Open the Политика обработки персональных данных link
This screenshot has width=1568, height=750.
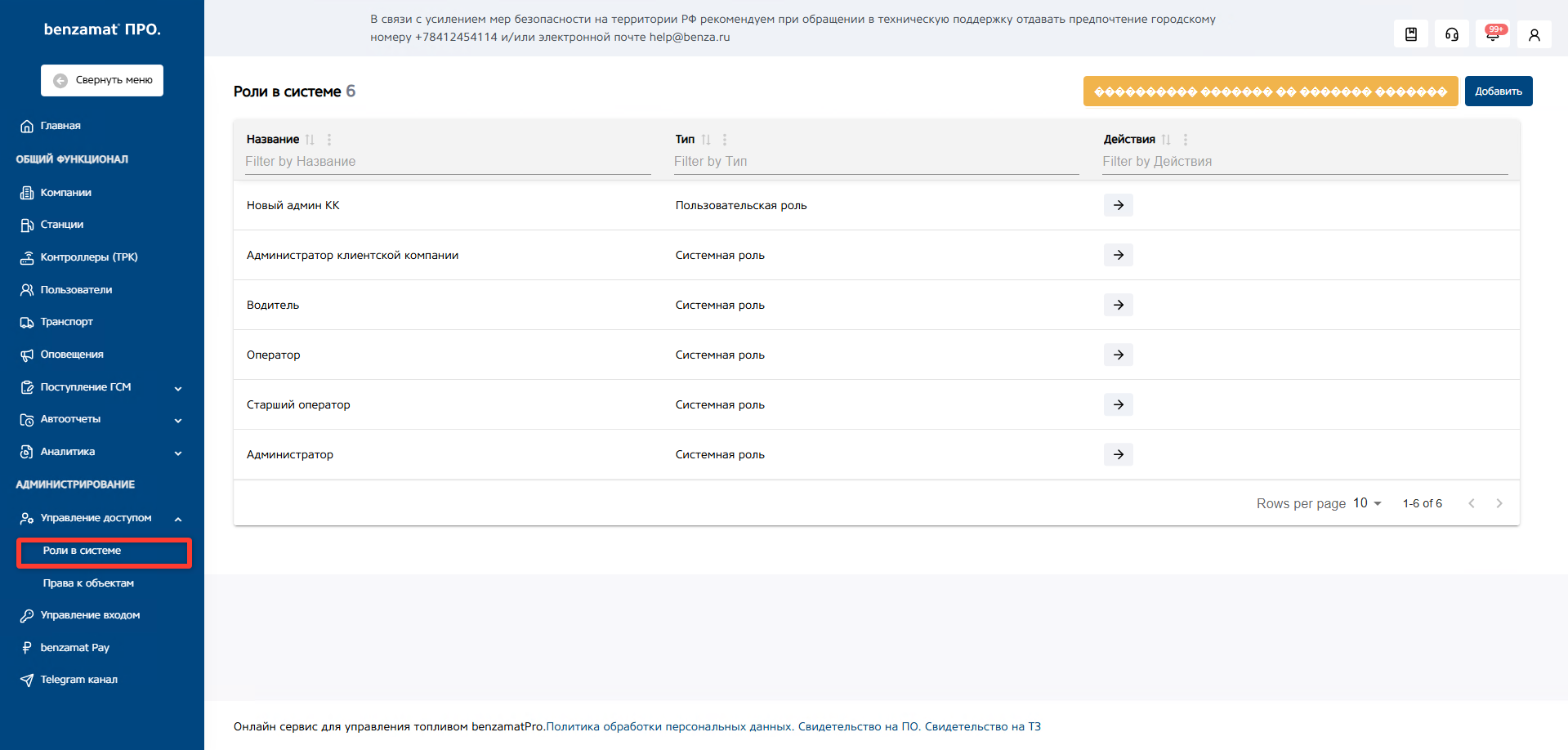click(668, 726)
